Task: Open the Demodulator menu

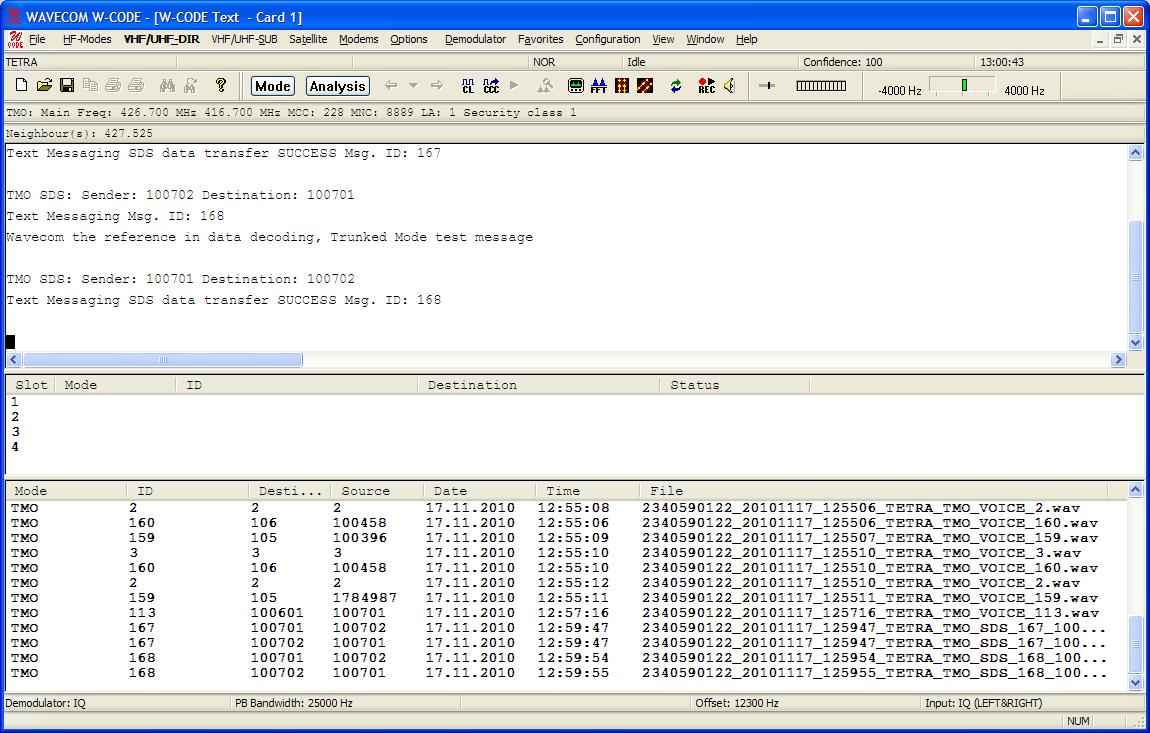Action: coord(475,40)
